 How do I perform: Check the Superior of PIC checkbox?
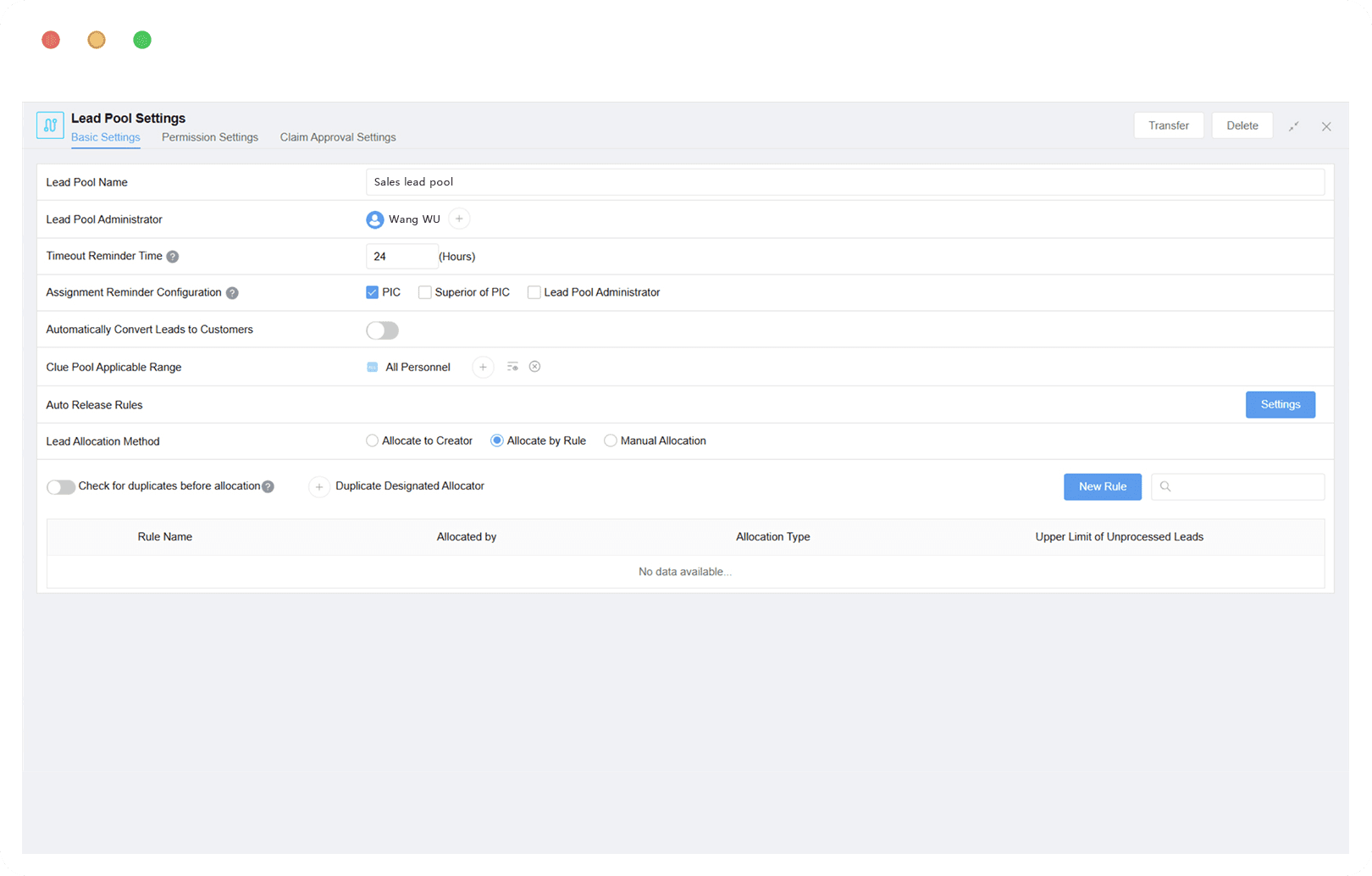click(425, 292)
